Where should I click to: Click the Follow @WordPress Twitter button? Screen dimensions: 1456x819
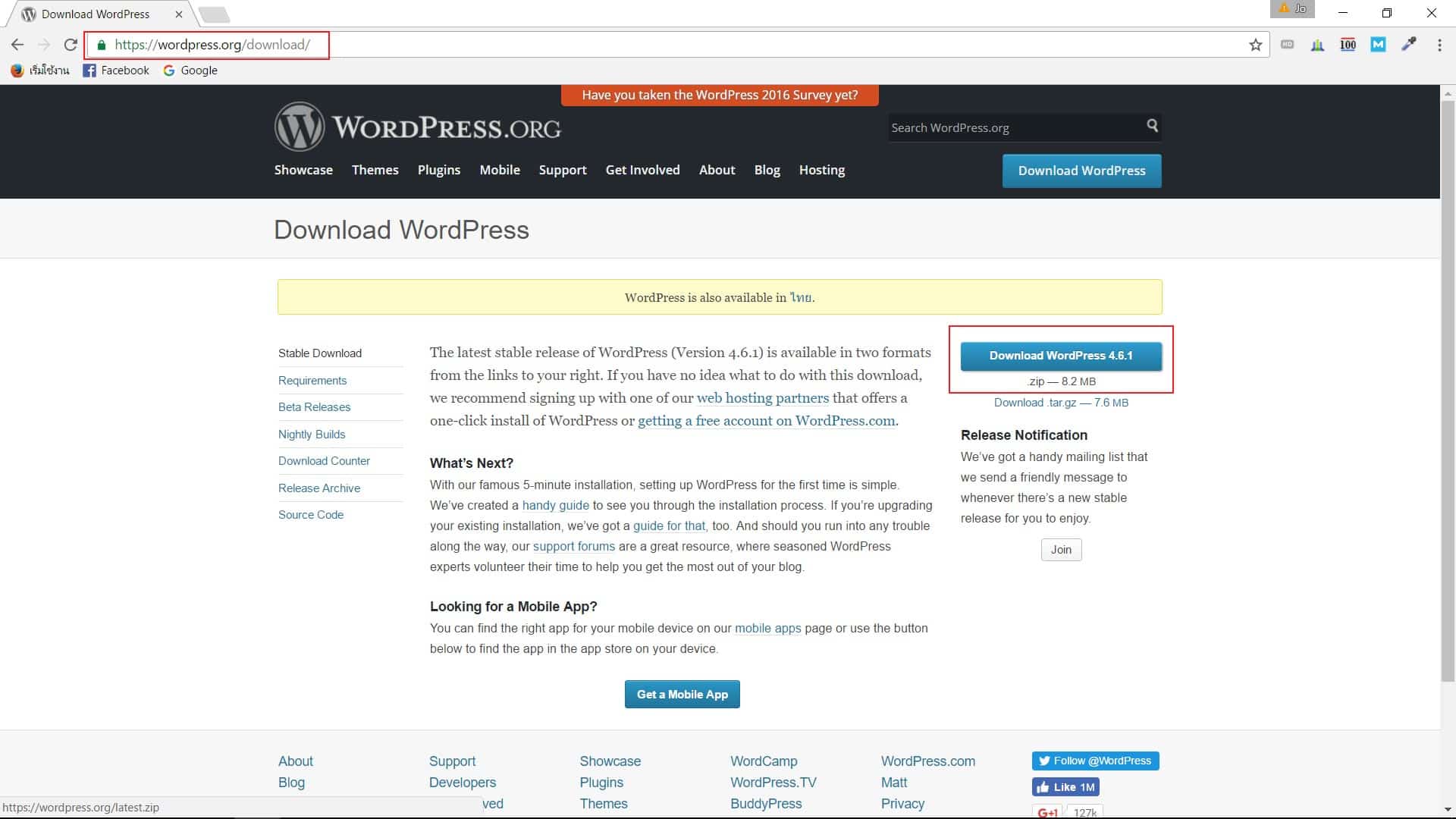point(1095,761)
